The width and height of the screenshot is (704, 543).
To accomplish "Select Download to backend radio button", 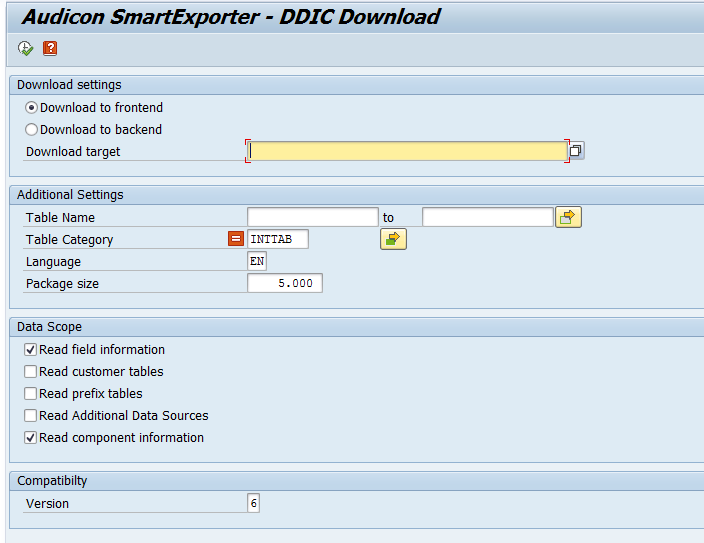I will pos(31,130).
